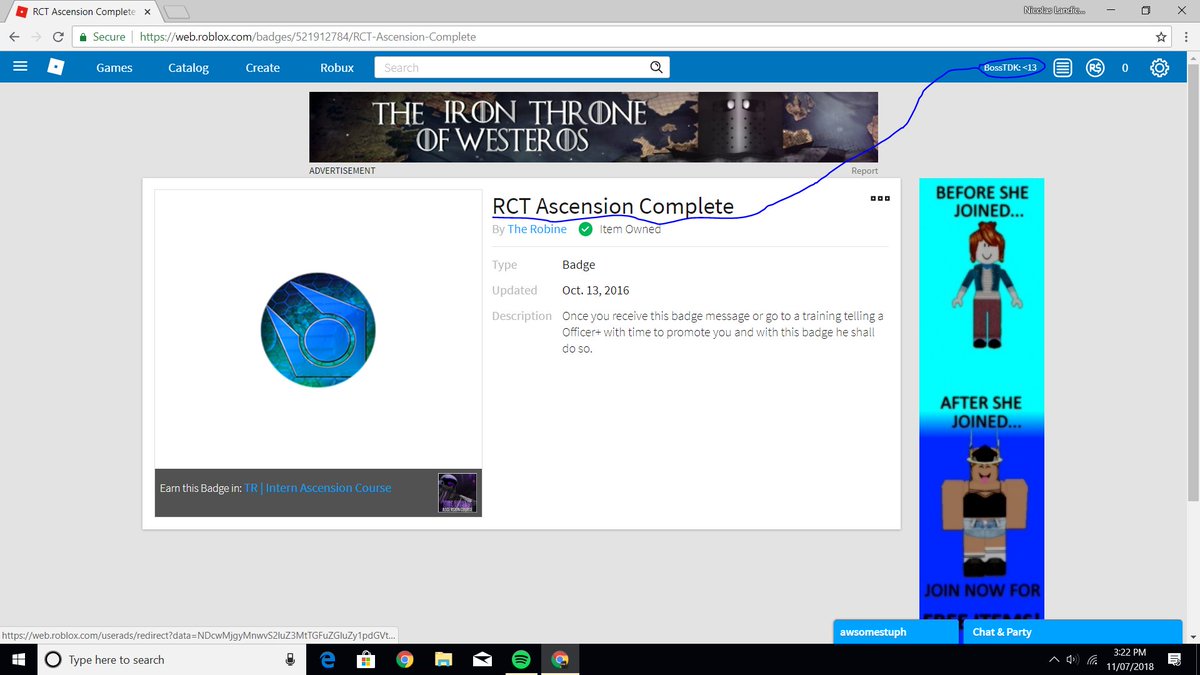The width and height of the screenshot is (1200, 675).
Task: Click the search magnifier icon
Action: [656, 67]
